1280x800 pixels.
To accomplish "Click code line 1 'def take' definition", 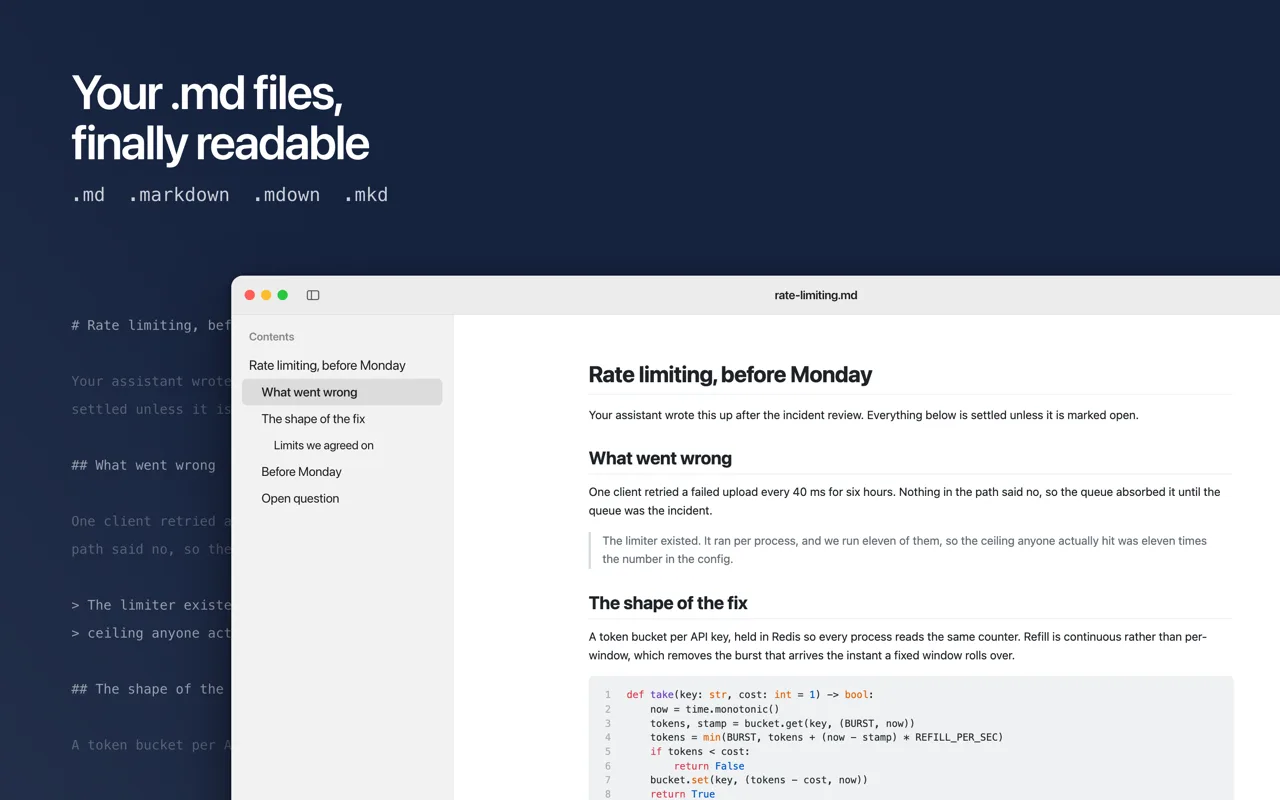I will pyautogui.click(x=750, y=694).
